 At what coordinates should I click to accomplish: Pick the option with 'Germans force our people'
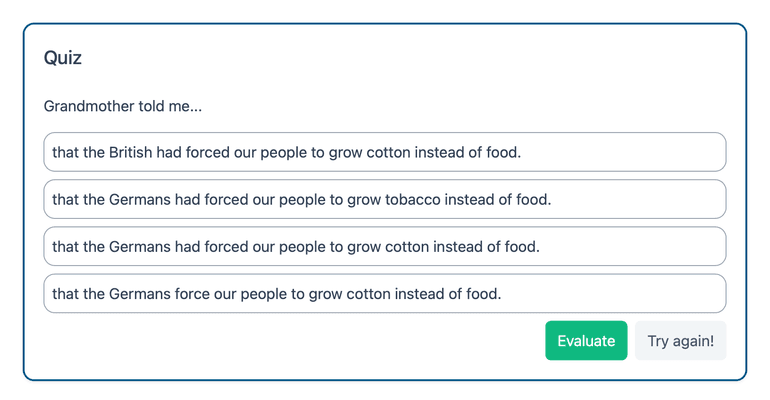click(x=385, y=293)
